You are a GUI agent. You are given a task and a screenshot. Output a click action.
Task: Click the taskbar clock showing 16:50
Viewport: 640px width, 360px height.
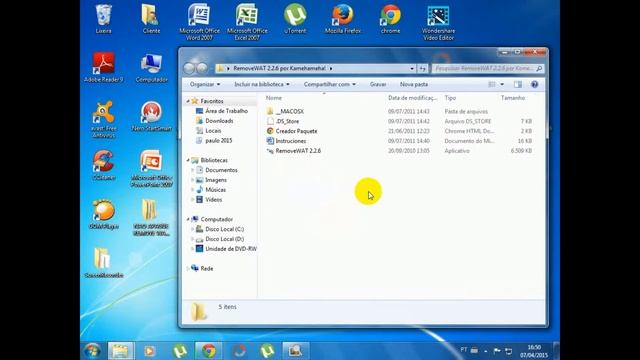pyautogui.click(x=534, y=351)
